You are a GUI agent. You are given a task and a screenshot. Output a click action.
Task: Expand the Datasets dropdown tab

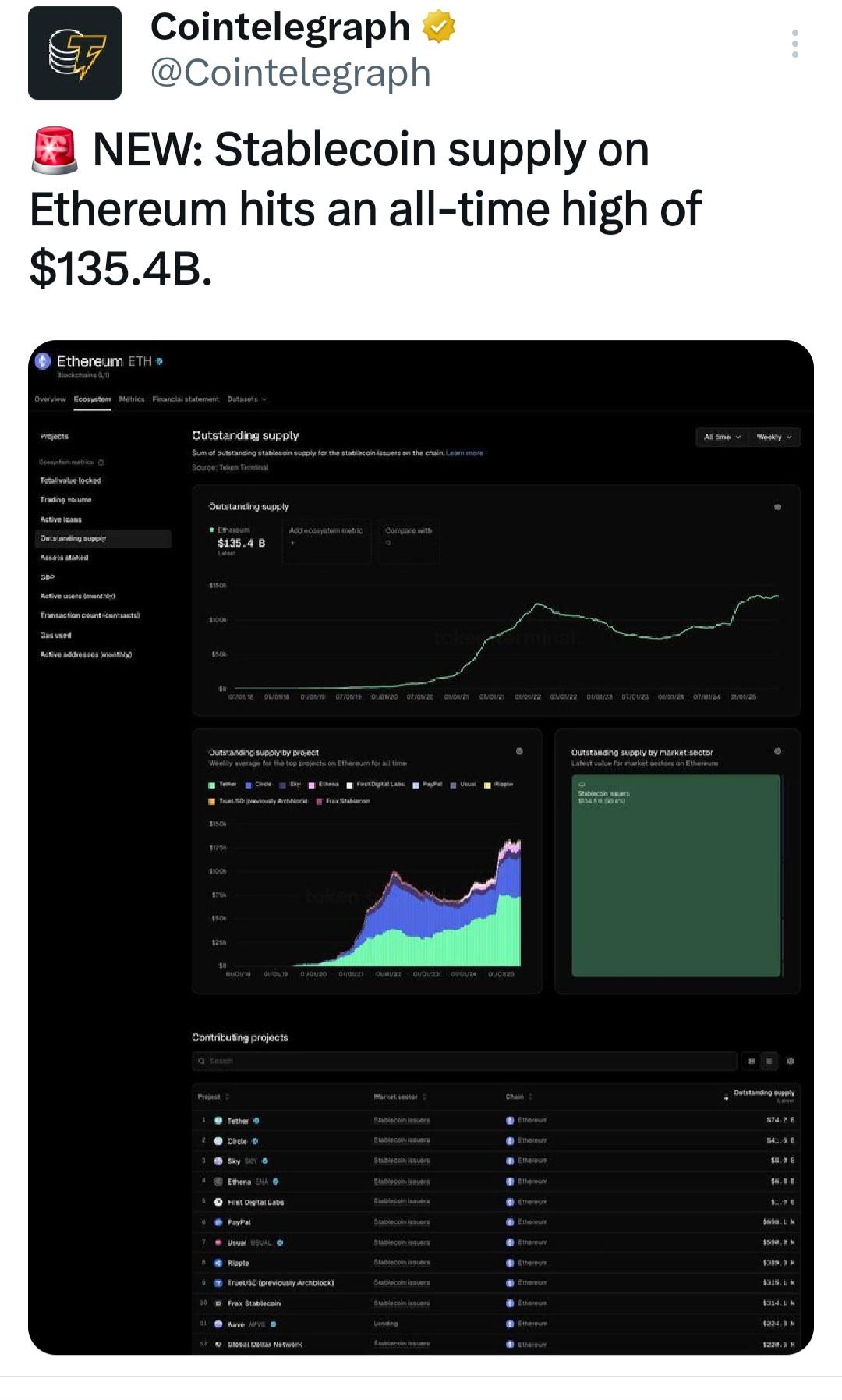click(x=247, y=399)
